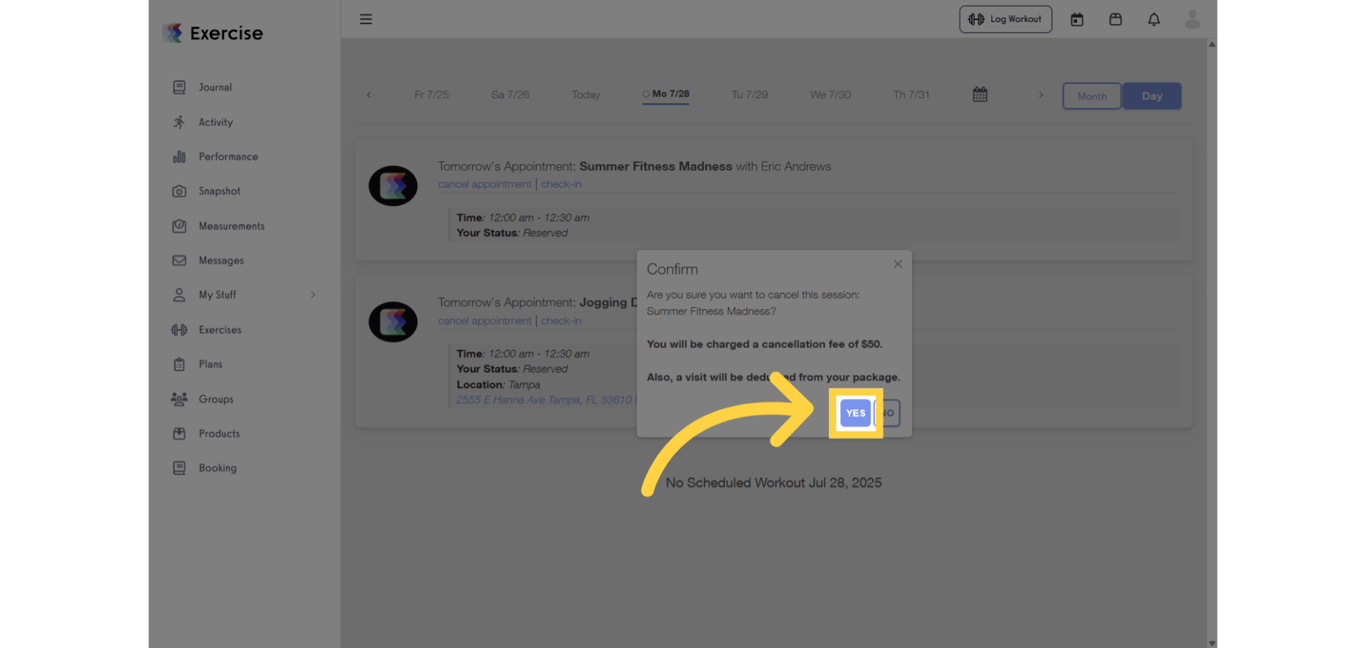Open the Journal section
This screenshot has width=1366, height=648.
[x=213, y=87]
